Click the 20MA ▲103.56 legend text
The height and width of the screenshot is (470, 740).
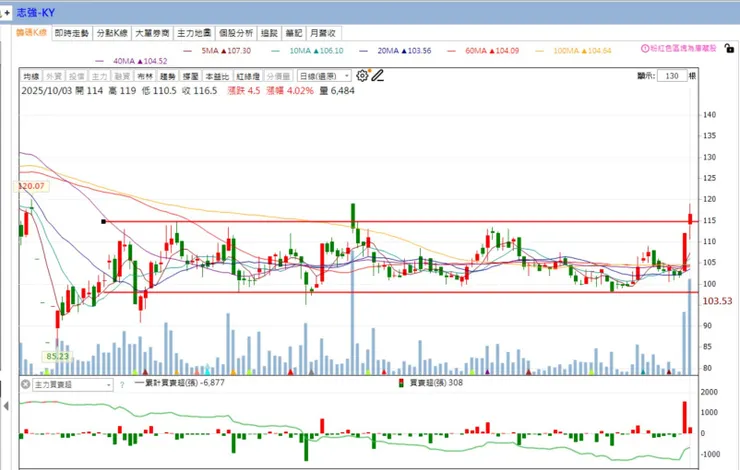pyautogui.click(x=404, y=51)
